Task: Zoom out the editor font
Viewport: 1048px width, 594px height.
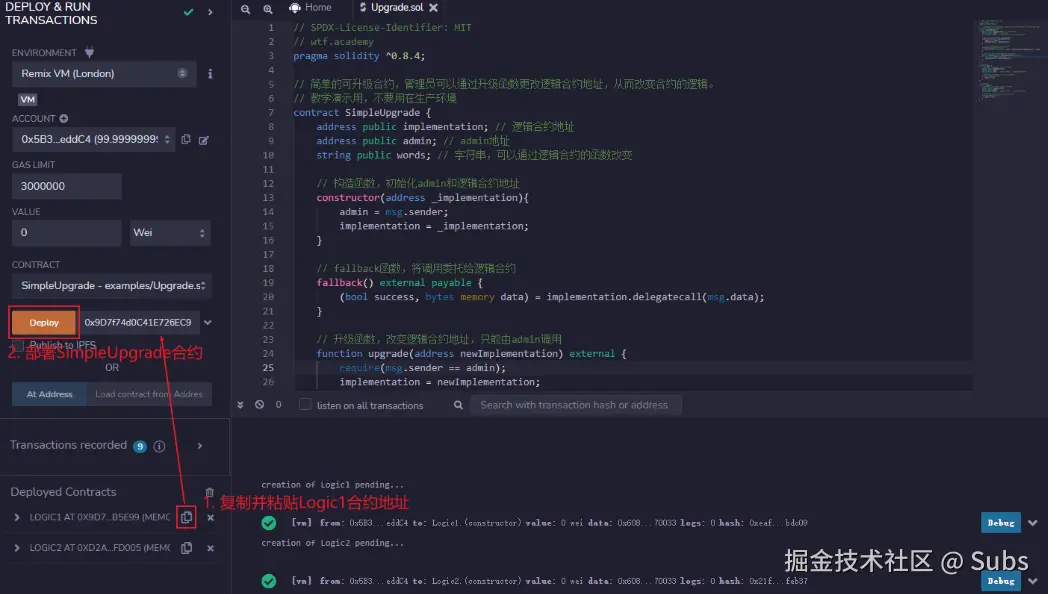Action: coord(245,9)
